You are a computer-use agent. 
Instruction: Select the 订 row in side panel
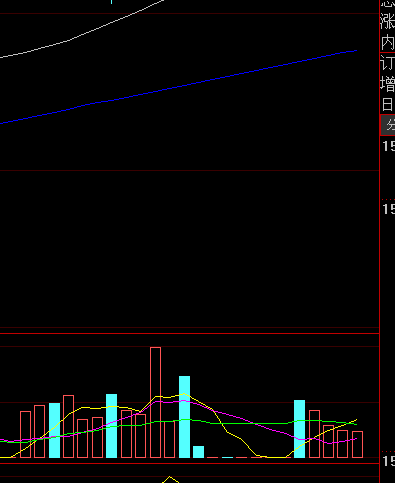(x=388, y=63)
